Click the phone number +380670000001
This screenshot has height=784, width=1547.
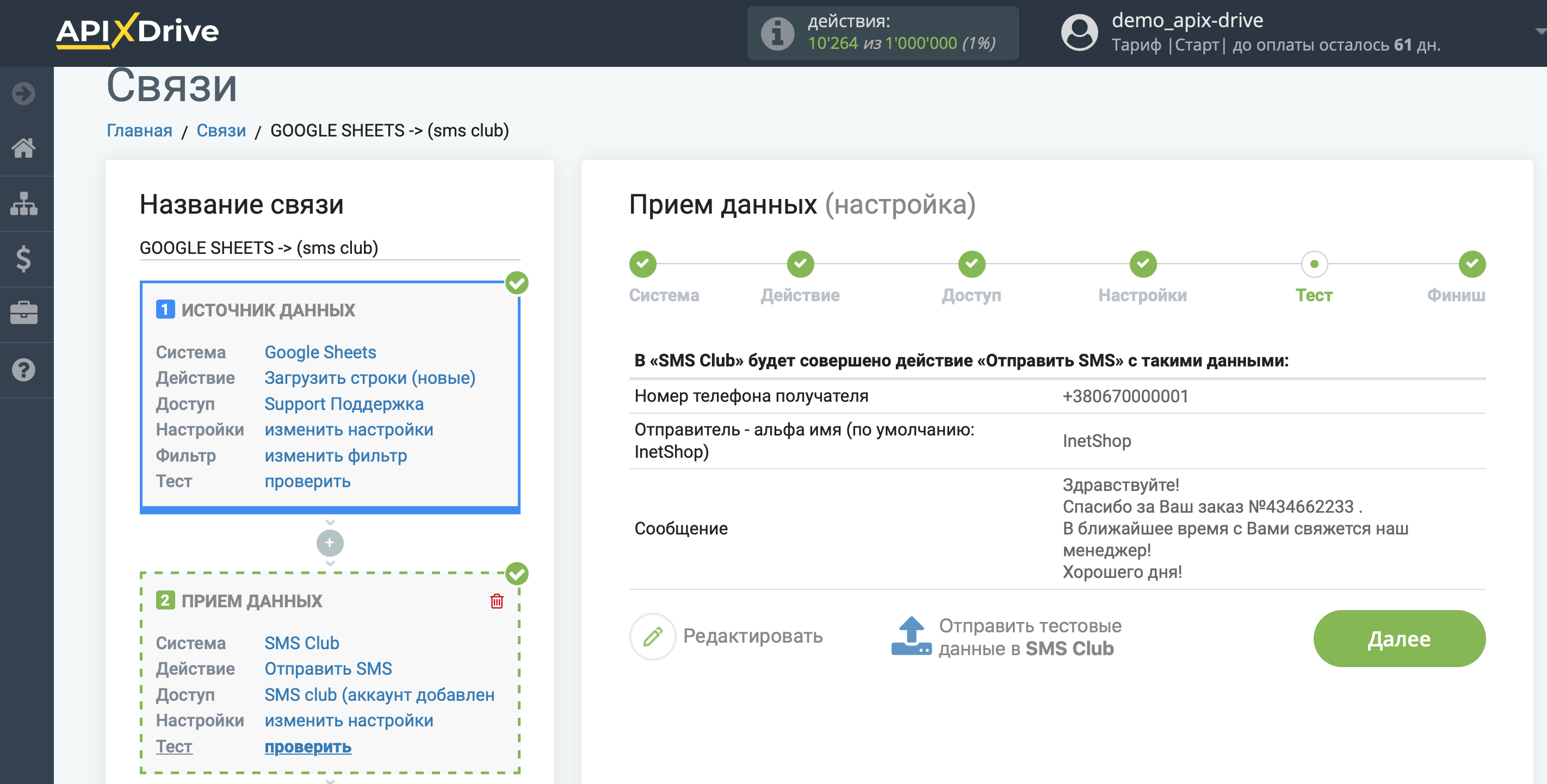pos(1125,396)
